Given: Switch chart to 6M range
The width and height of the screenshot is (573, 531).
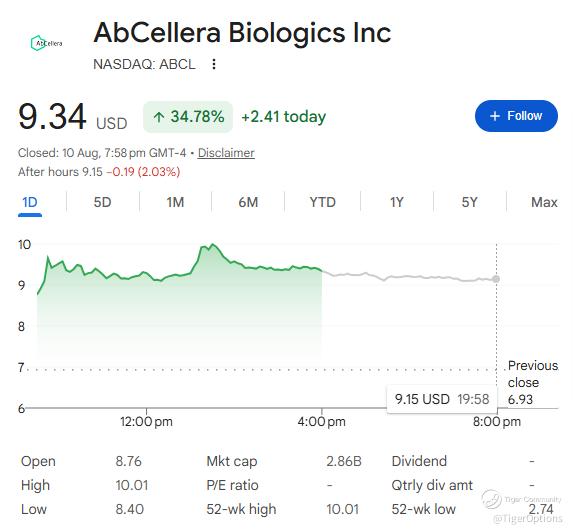Looking at the screenshot, I should point(248,202).
